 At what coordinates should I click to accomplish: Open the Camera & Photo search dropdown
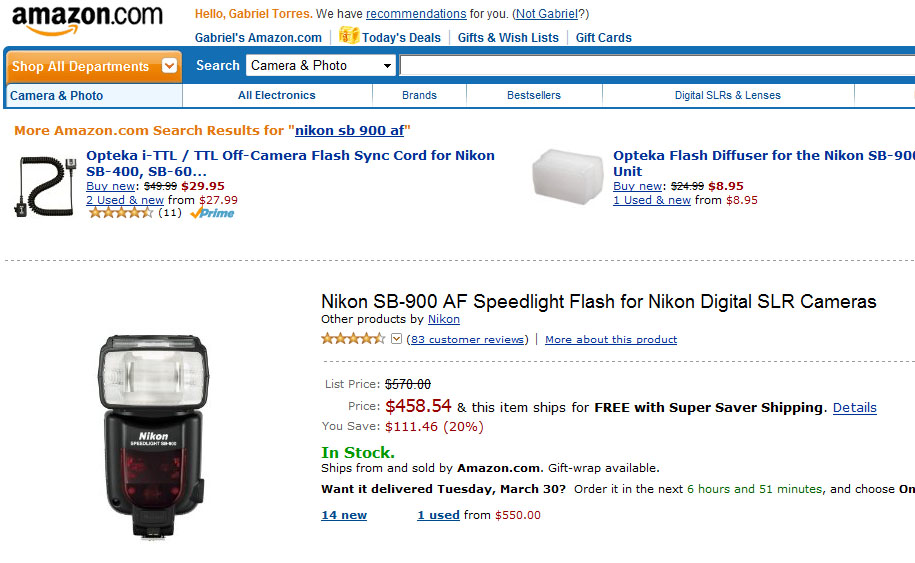[x=321, y=66]
